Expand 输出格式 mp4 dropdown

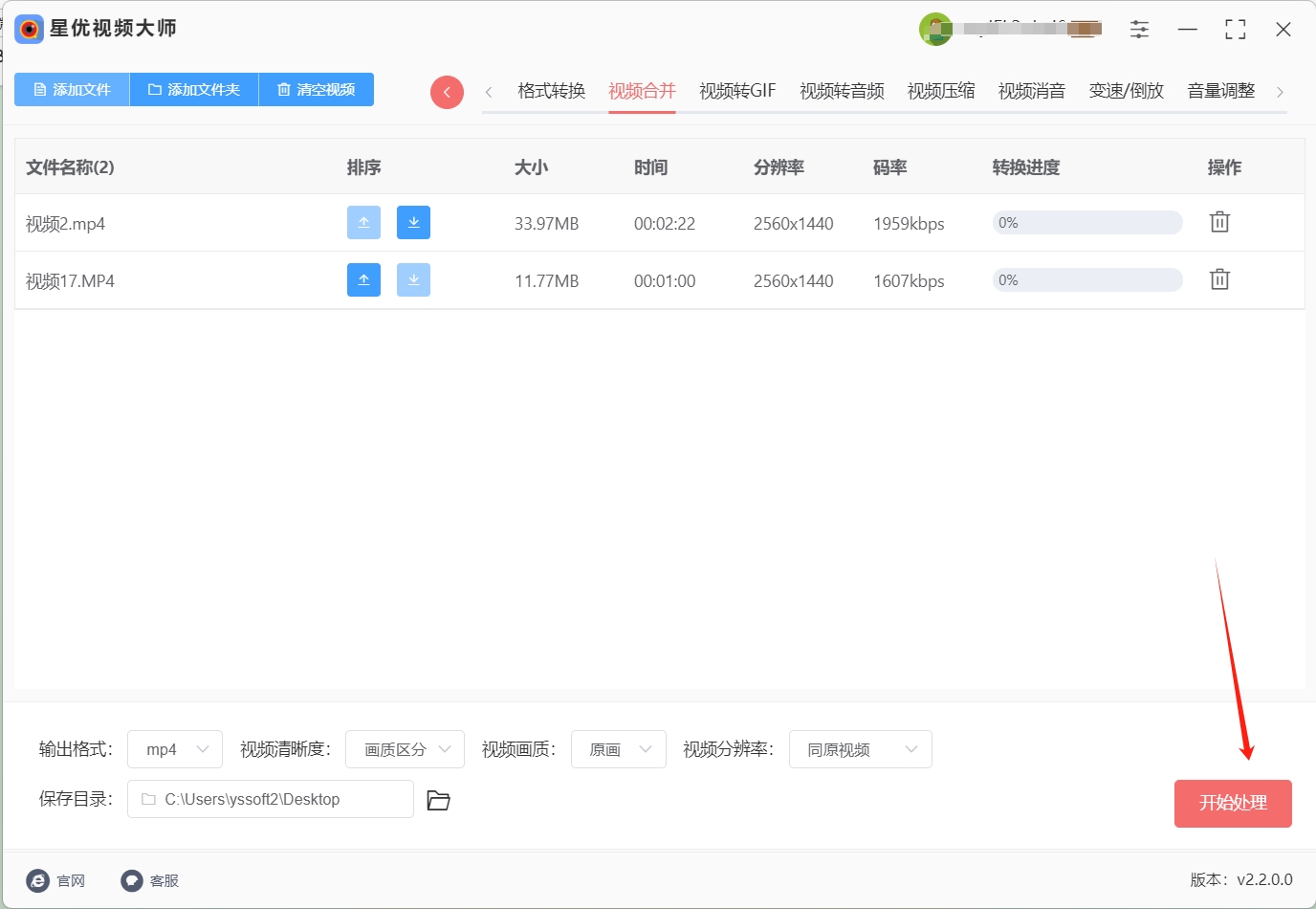(175, 749)
